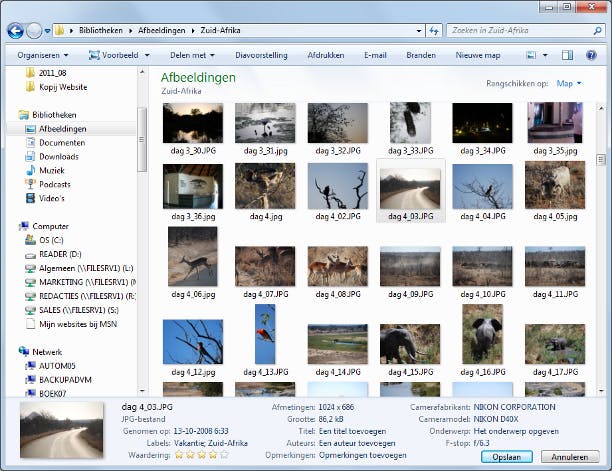This screenshot has height=471, width=612.
Task: Select the BACKUPADVM network computer
Action: click(65, 380)
